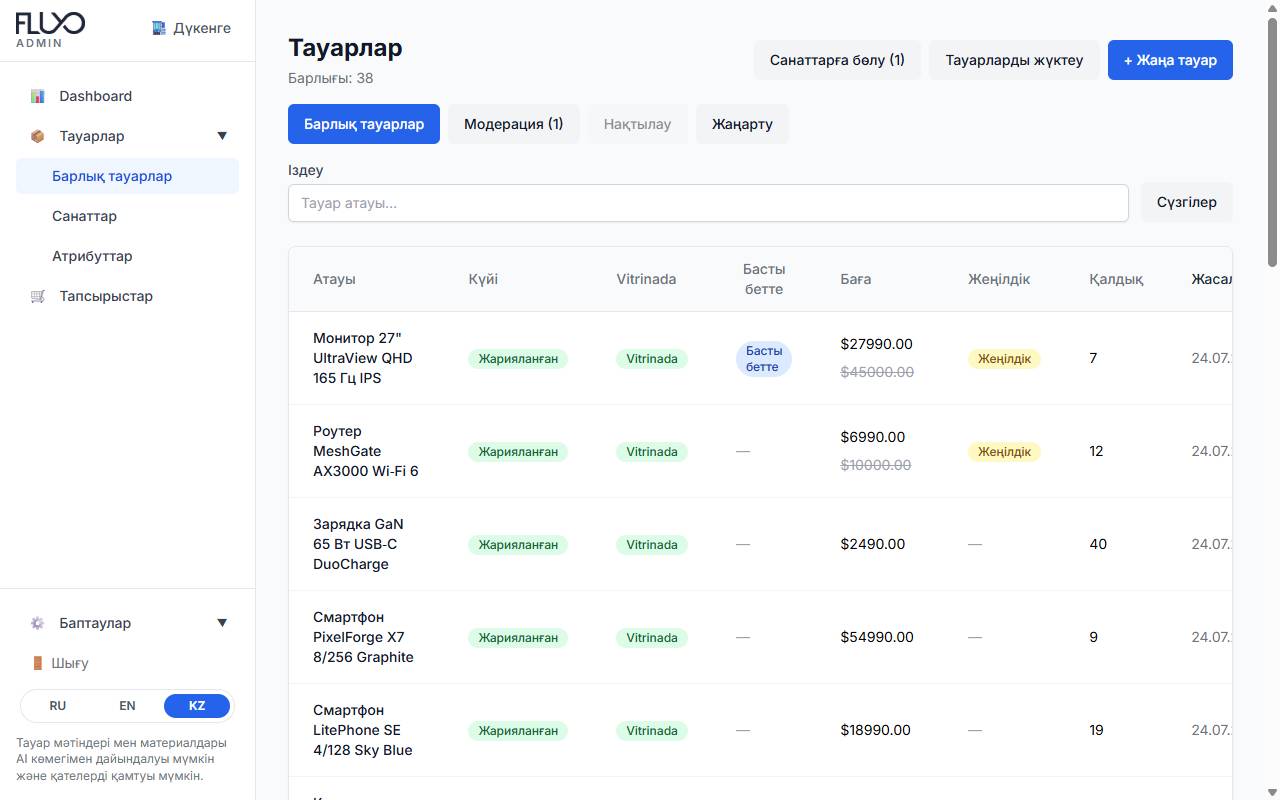Go to Дүкенге store link

point(192,28)
